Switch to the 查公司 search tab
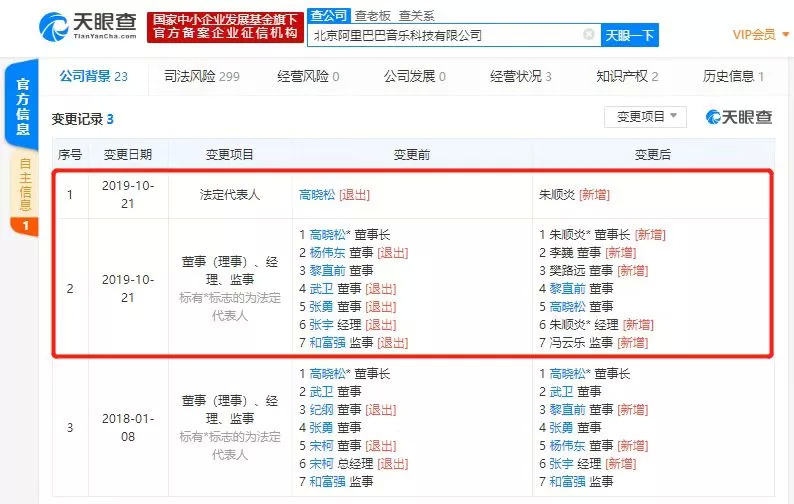The width and height of the screenshot is (794, 504). tap(329, 16)
